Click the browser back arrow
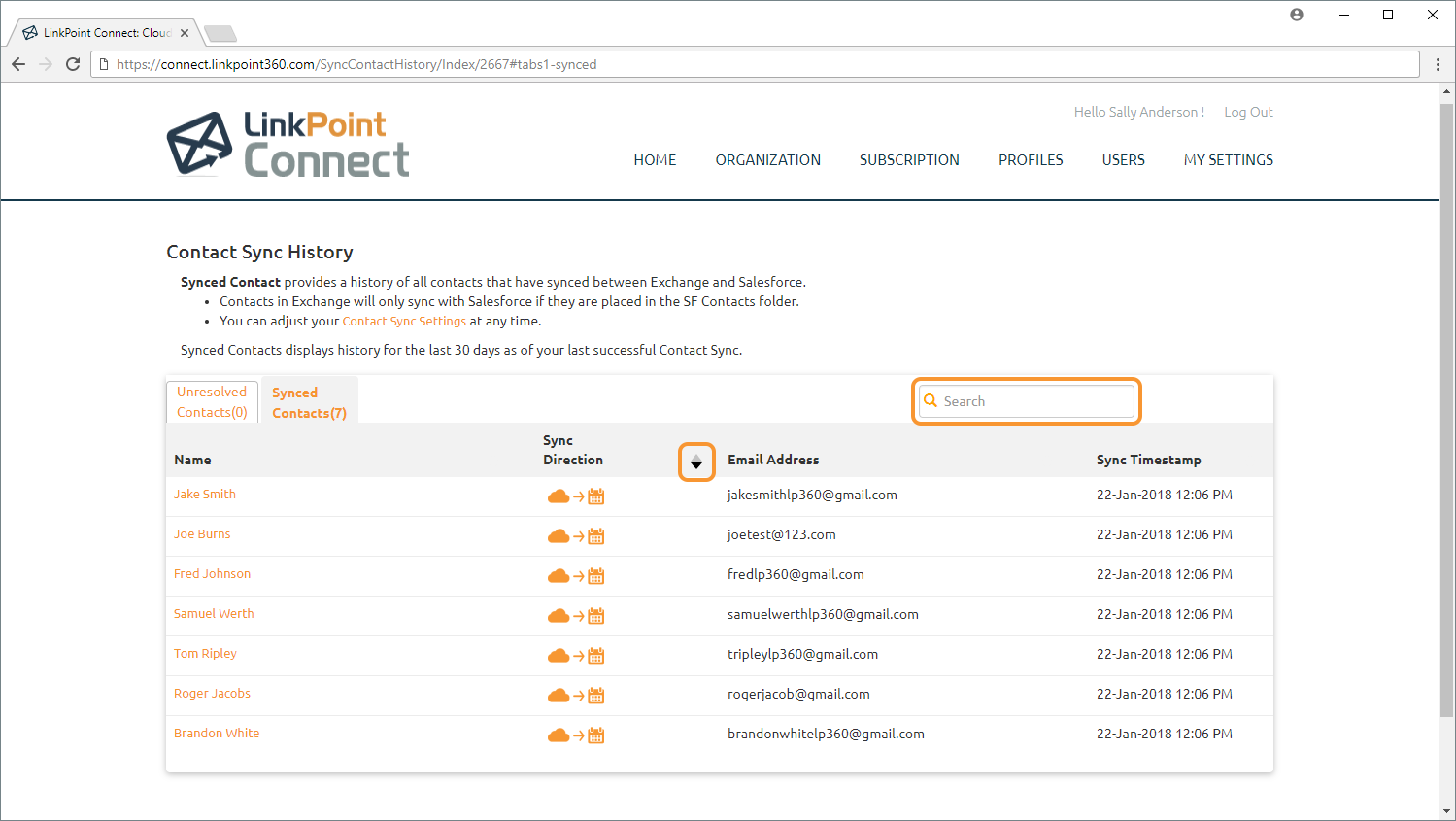This screenshot has height=821, width=1456. (18, 64)
